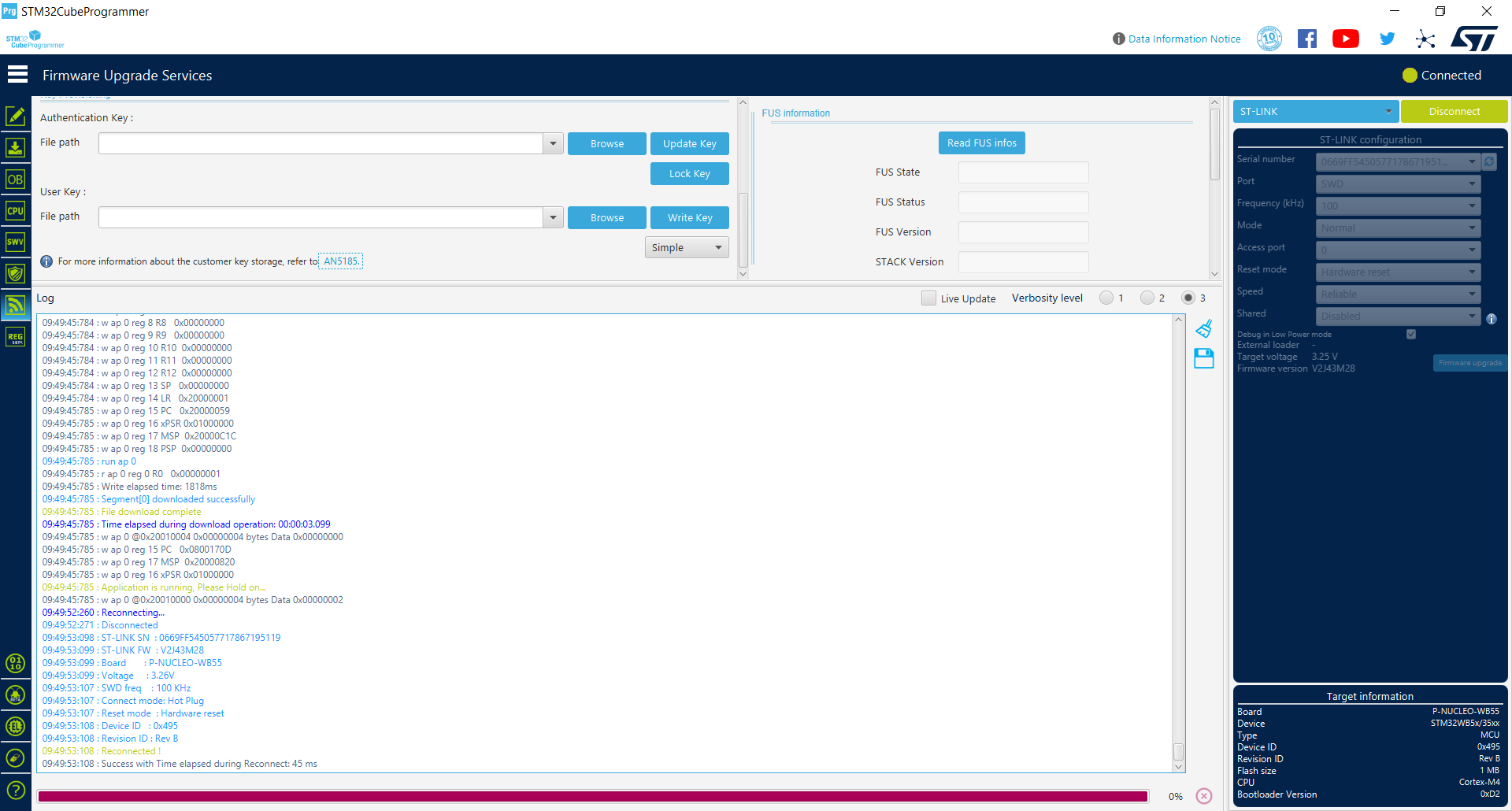Open the security shield panel
The height and width of the screenshot is (811, 1512).
[x=16, y=273]
